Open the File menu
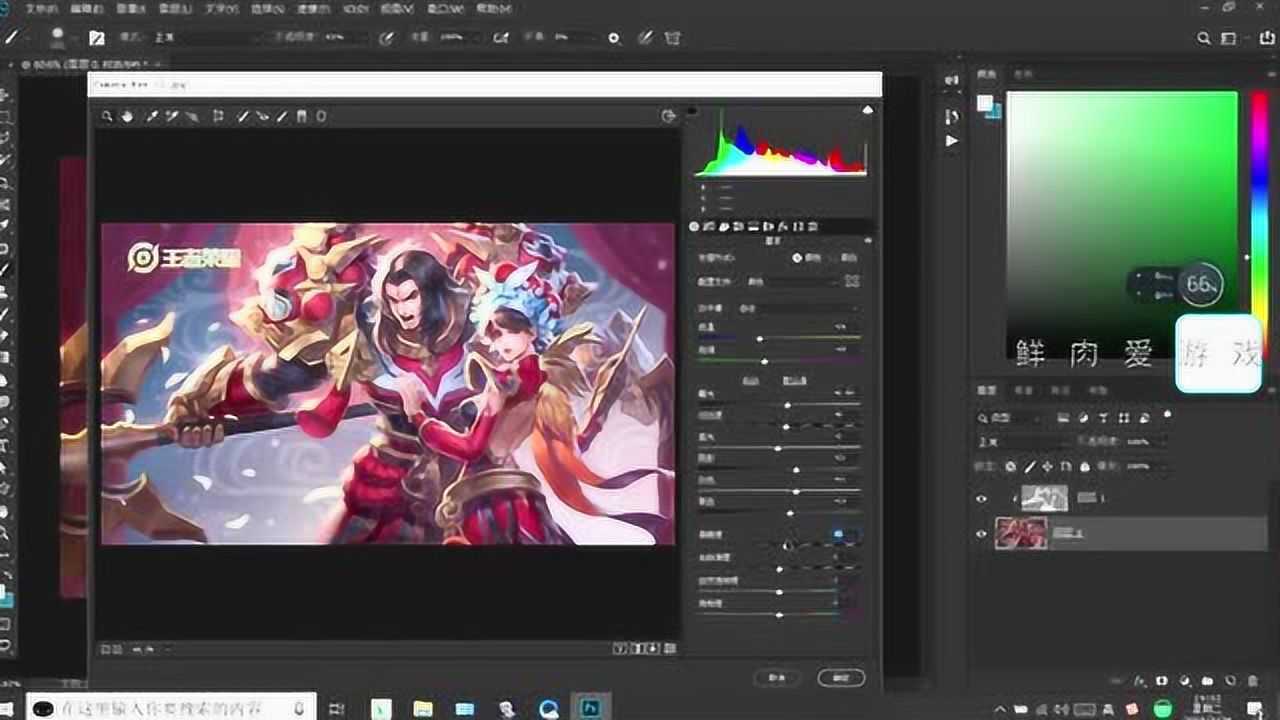This screenshot has height=720, width=1280. point(41,8)
